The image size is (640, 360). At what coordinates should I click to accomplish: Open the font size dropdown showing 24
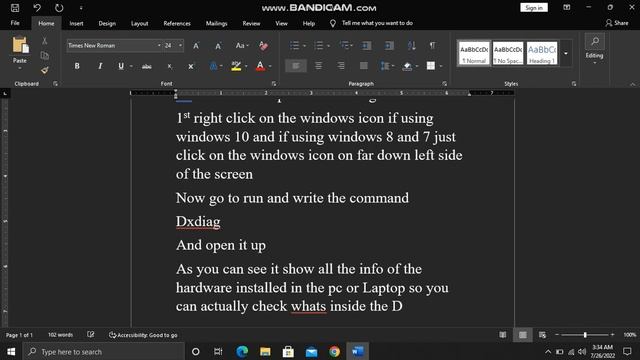[x=180, y=46]
